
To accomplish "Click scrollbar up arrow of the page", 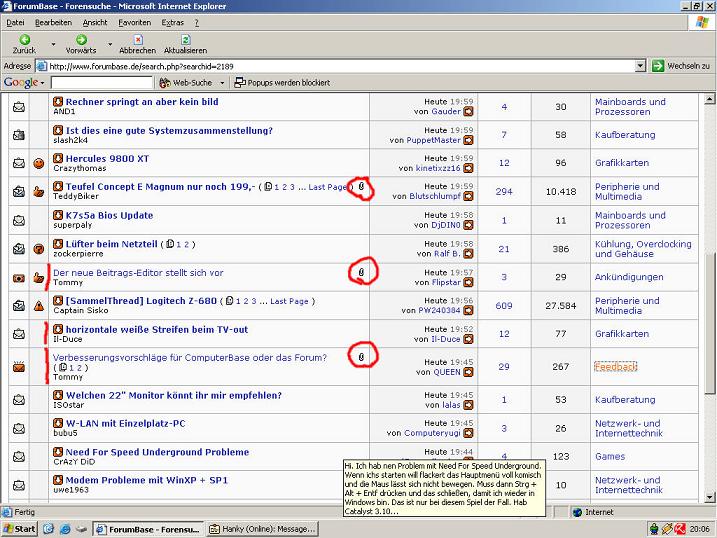I will click(709, 99).
